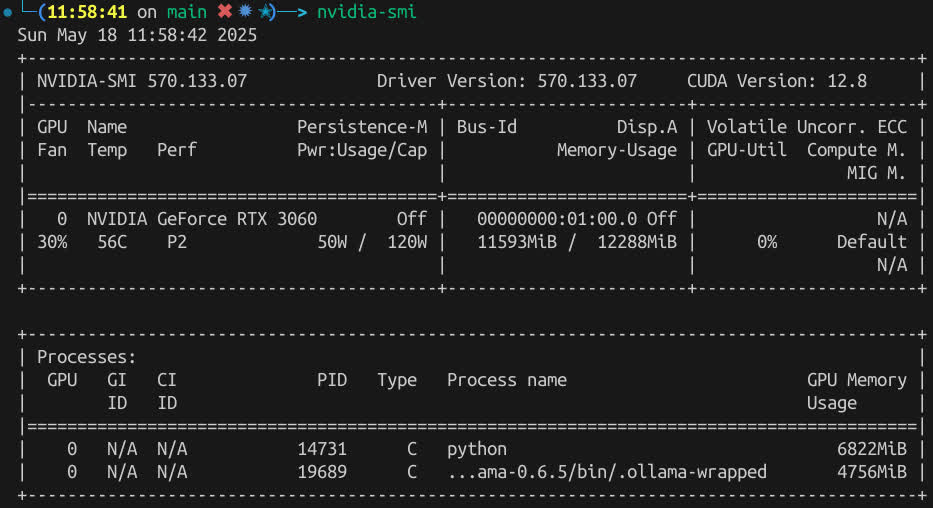Click the date line 'Sun May 18 11:58:42 2025'
The height and width of the screenshot is (508, 933).
pyautogui.click(x=137, y=35)
